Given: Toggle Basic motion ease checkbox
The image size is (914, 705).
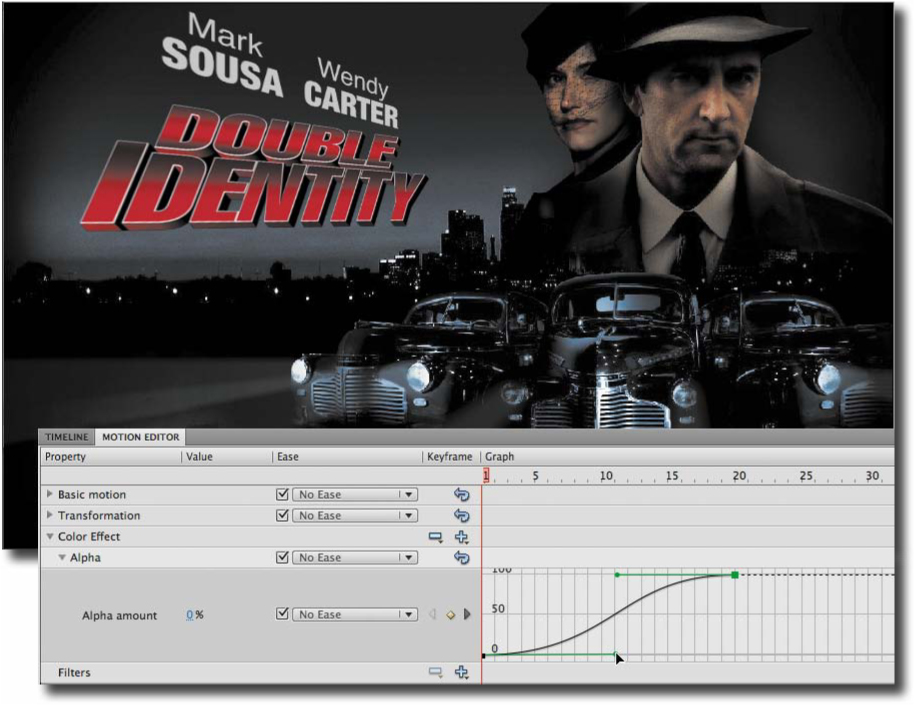Looking at the screenshot, I should coord(282,494).
